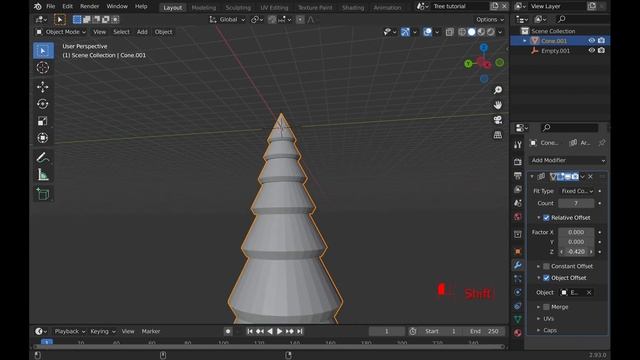The width and height of the screenshot is (640, 360).
Task: Disable Object Offset checkbox
Action: (x=546, y=278)
